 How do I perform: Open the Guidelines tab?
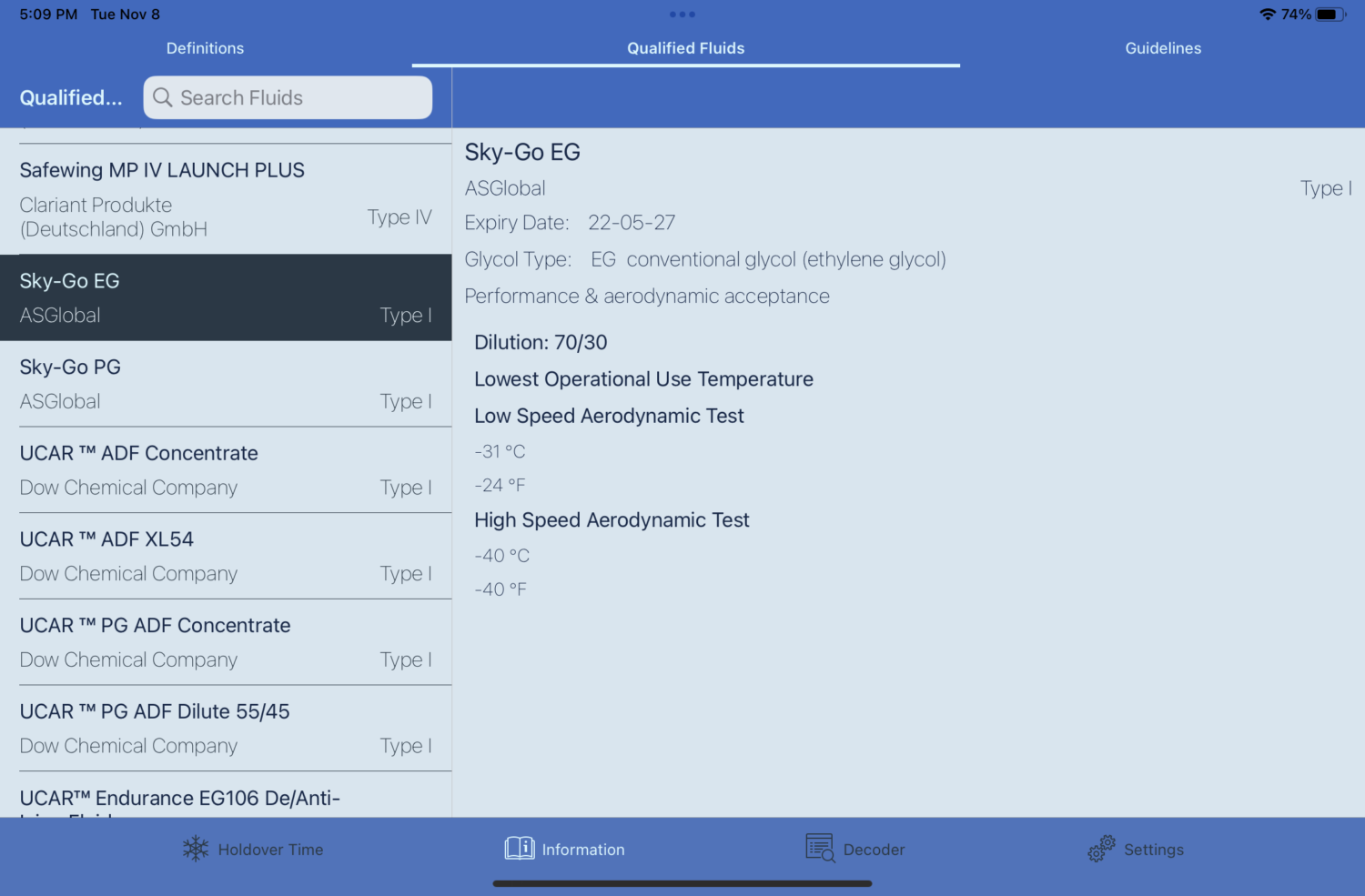[x=1163, y=48]
